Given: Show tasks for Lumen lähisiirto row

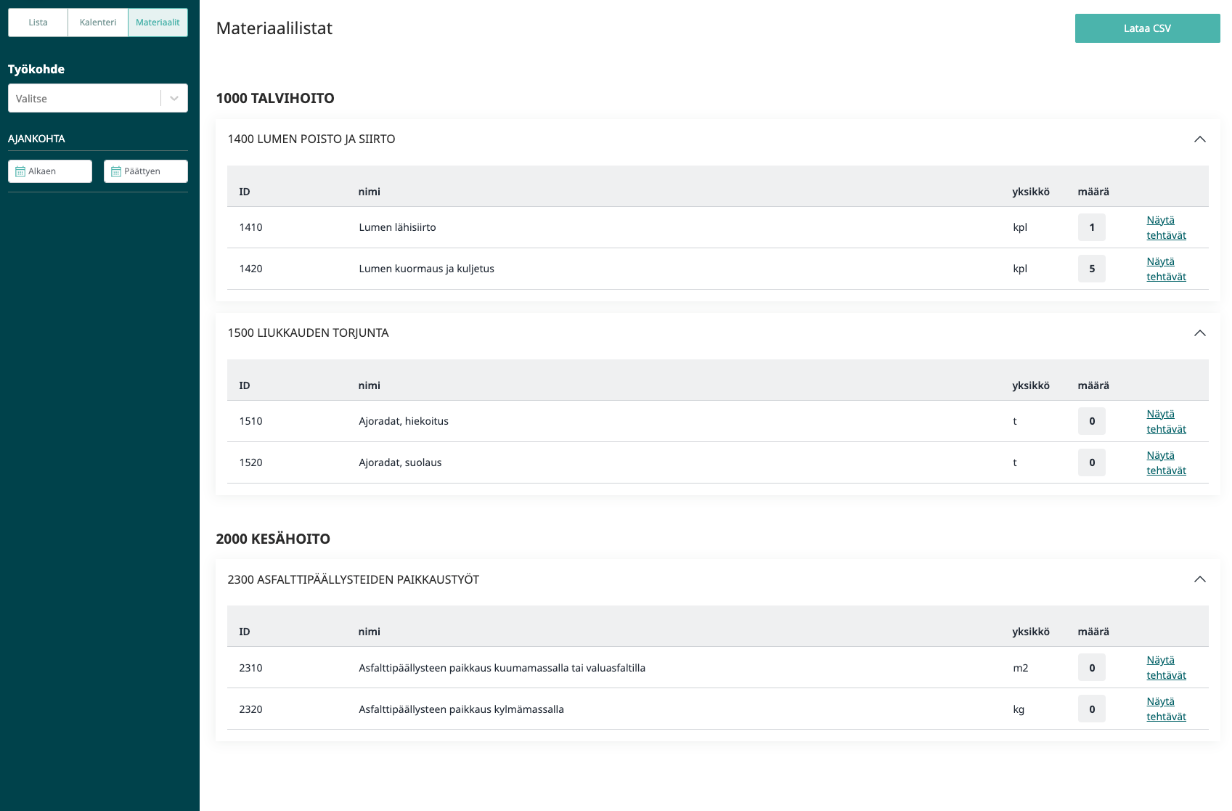Looking at the screenshot, I should (x=1166, y=227).
